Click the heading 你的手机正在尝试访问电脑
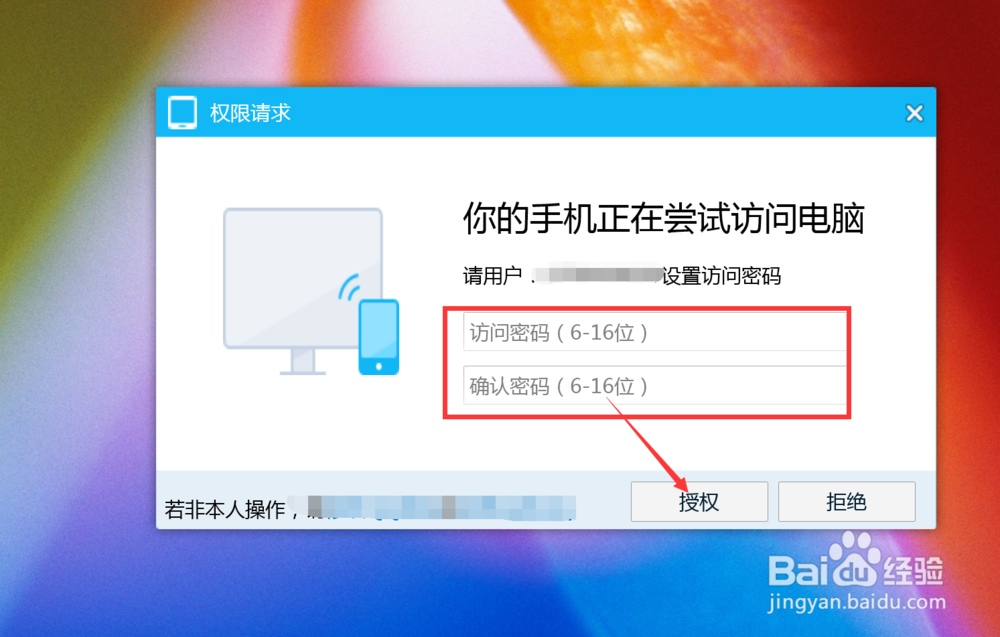The image size is (1000, 637). click(663, 219)
